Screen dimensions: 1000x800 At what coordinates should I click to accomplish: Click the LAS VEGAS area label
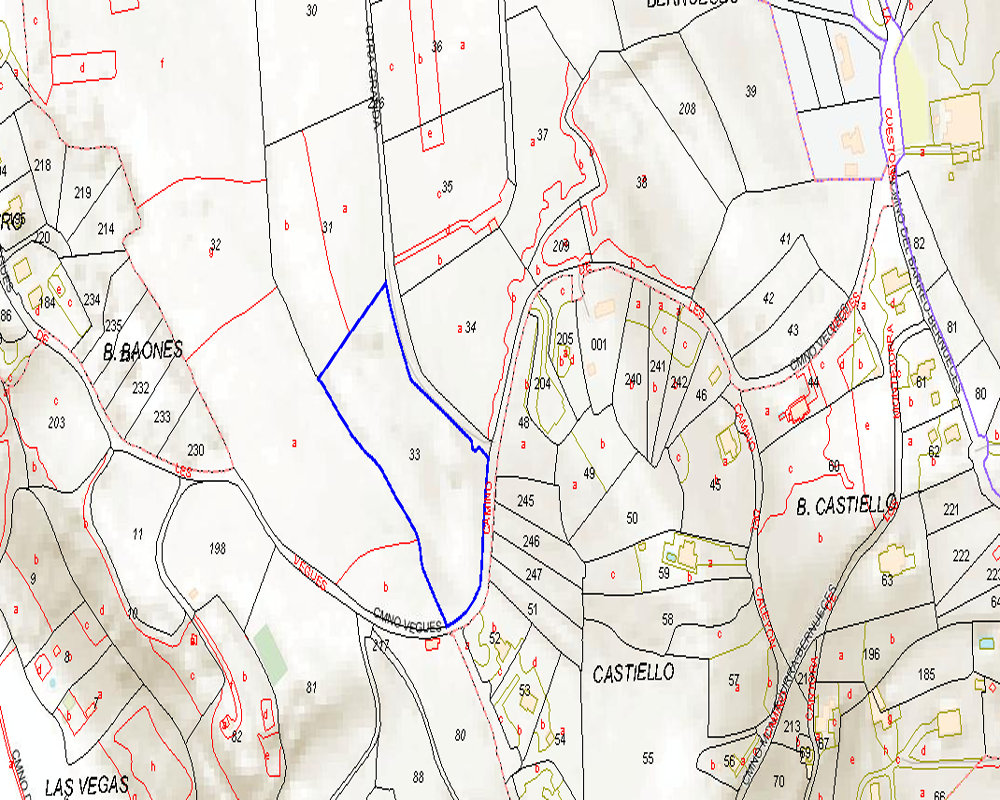coord(87,785)
